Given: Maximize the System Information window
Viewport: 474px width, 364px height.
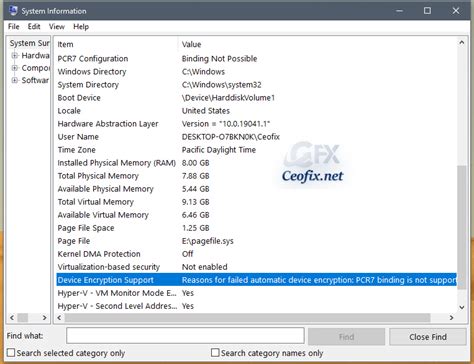Looking at the screenshot, I should (x=427, y=11).
